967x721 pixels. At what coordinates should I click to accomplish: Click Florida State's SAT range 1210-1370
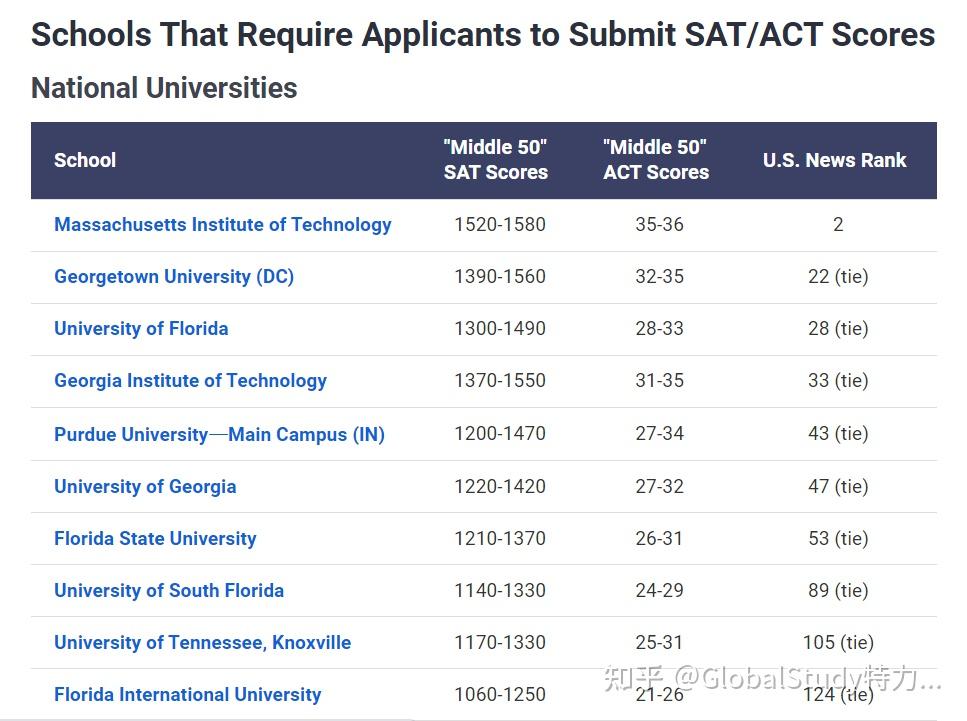pos(500,538)
